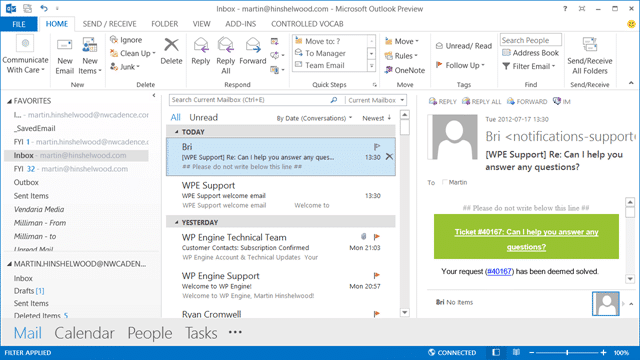
Task: Open the Current Mailbox scope dropdown
Action: [376, 100]
